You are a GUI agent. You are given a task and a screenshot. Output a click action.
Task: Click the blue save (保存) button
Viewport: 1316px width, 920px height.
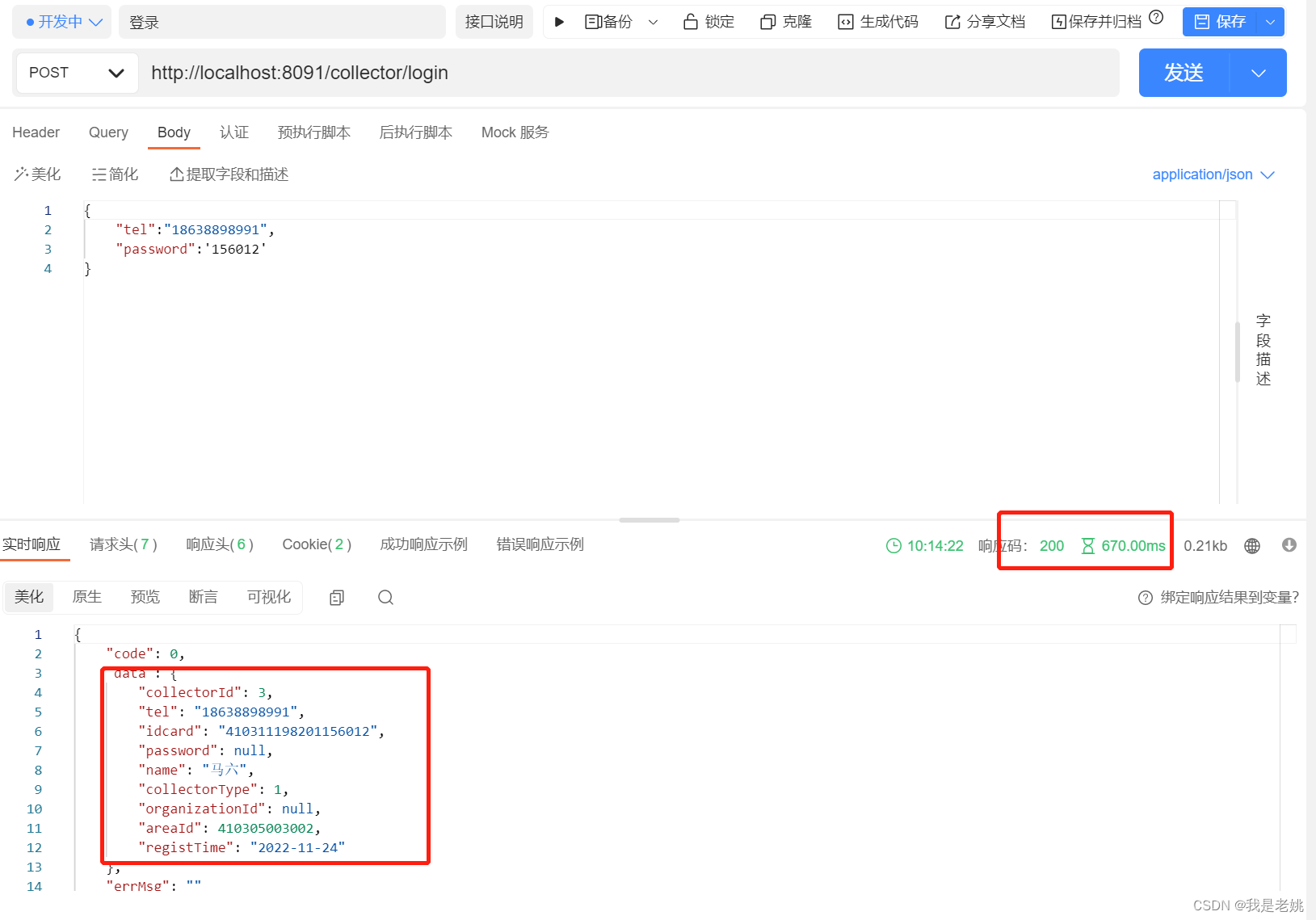coord(1220,22)
